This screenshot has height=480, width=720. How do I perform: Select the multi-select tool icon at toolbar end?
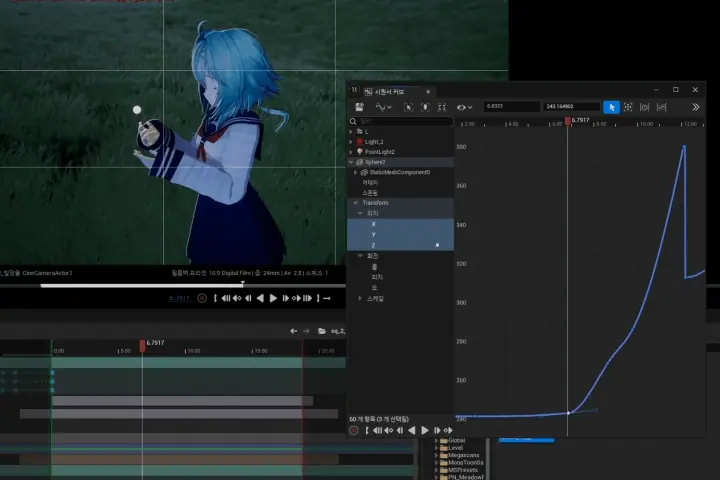[x=662, y=107]
